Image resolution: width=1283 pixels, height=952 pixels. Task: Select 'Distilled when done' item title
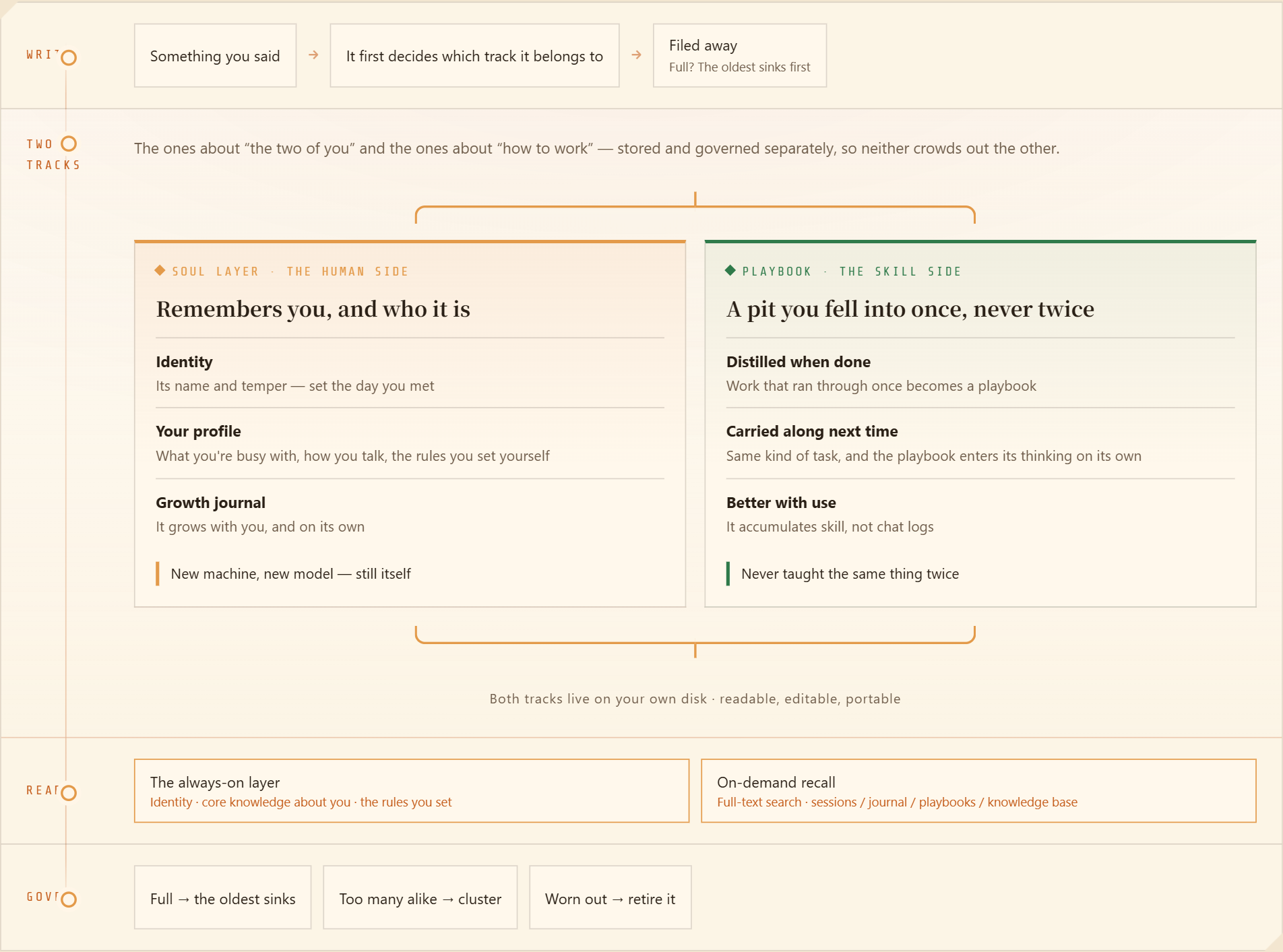point(799,362)
